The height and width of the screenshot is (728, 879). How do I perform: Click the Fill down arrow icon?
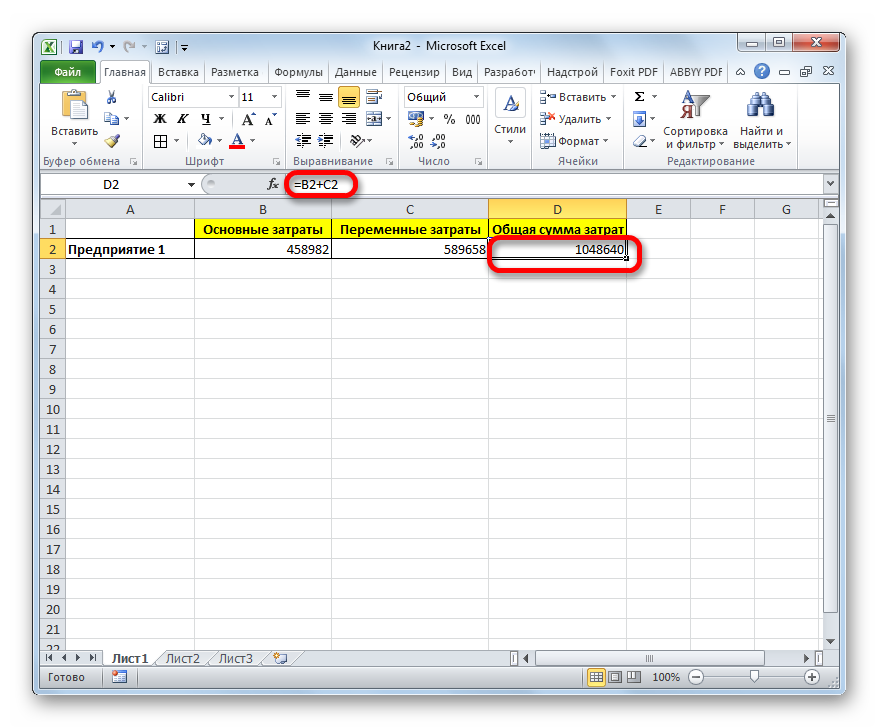point(639,119)
